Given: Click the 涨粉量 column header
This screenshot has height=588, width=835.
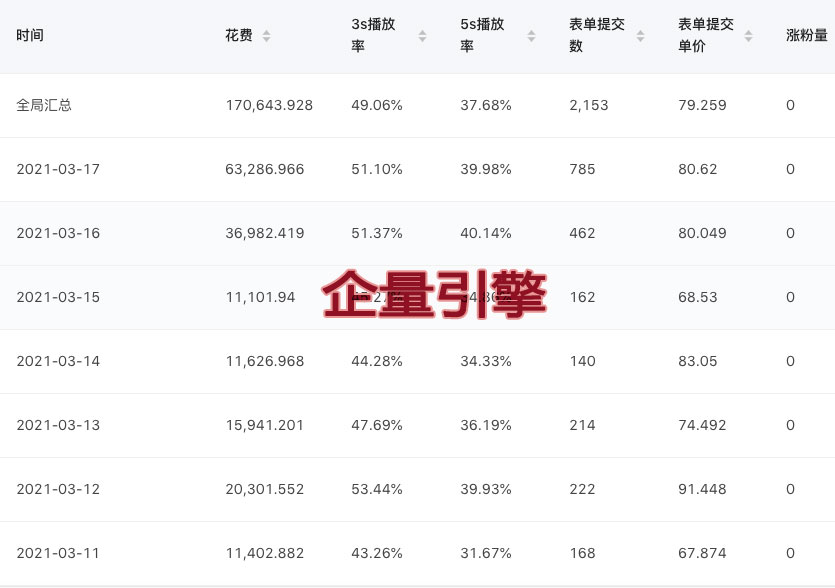Looking at the screenshot, I should click(x=807, y=36).
